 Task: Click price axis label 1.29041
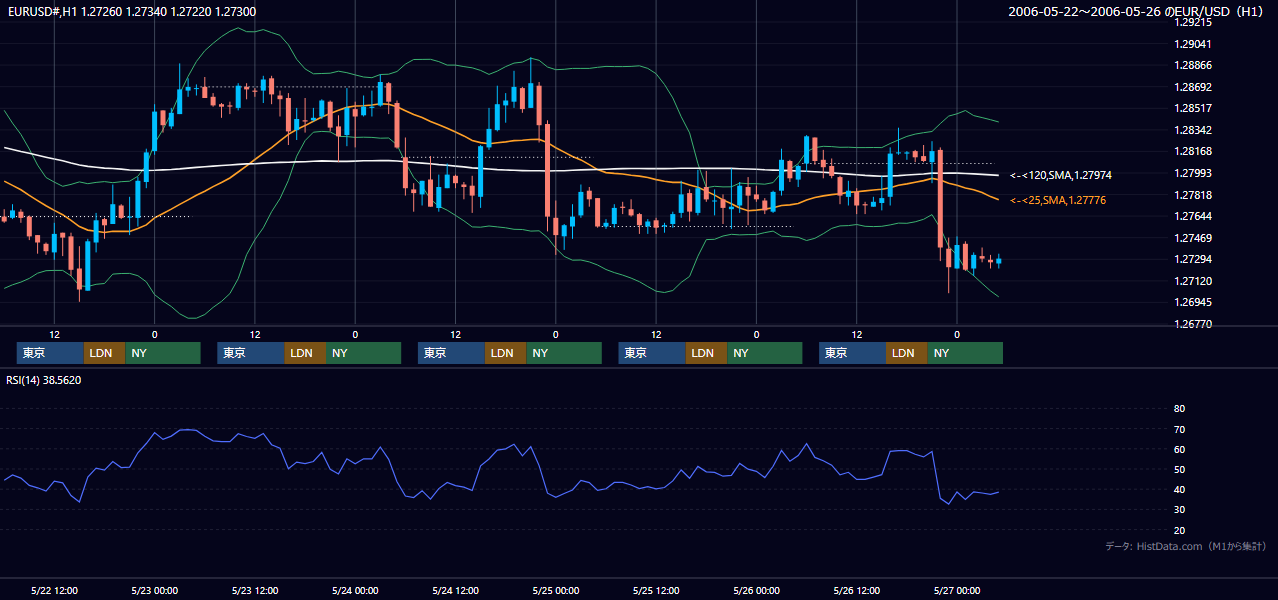[x=1192, y=44]
